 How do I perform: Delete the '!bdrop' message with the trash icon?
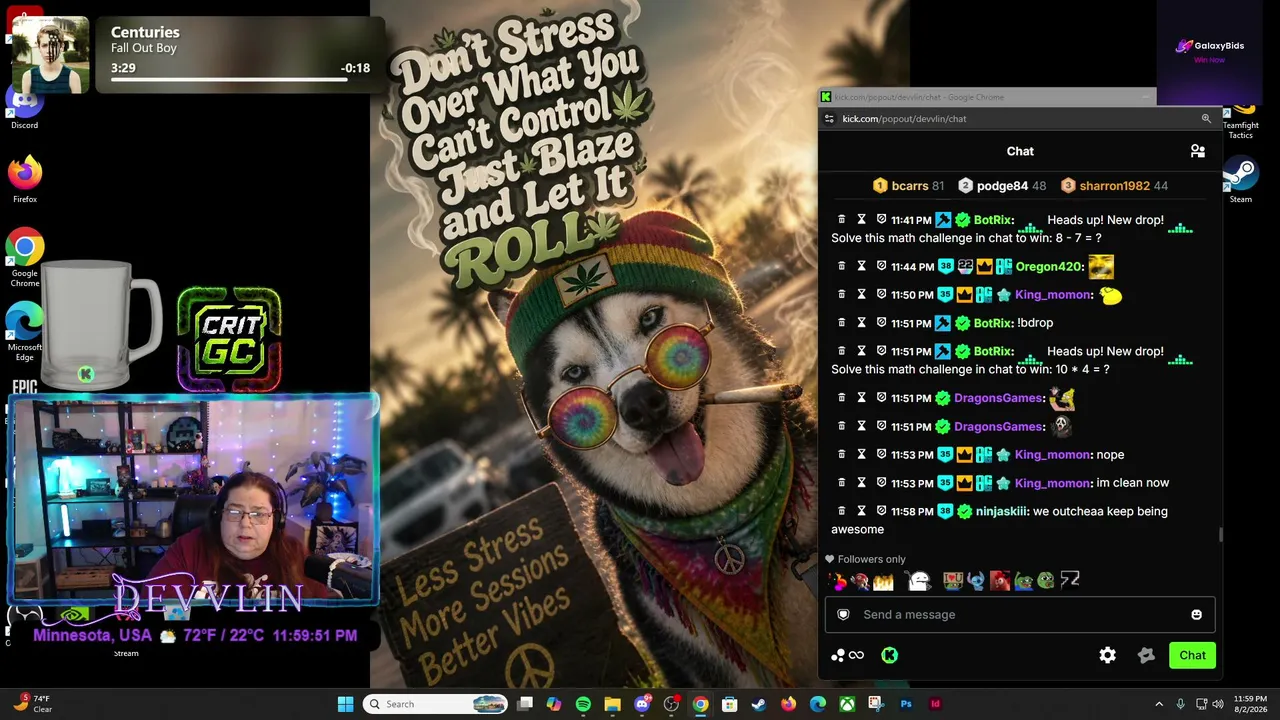(841, 323)
